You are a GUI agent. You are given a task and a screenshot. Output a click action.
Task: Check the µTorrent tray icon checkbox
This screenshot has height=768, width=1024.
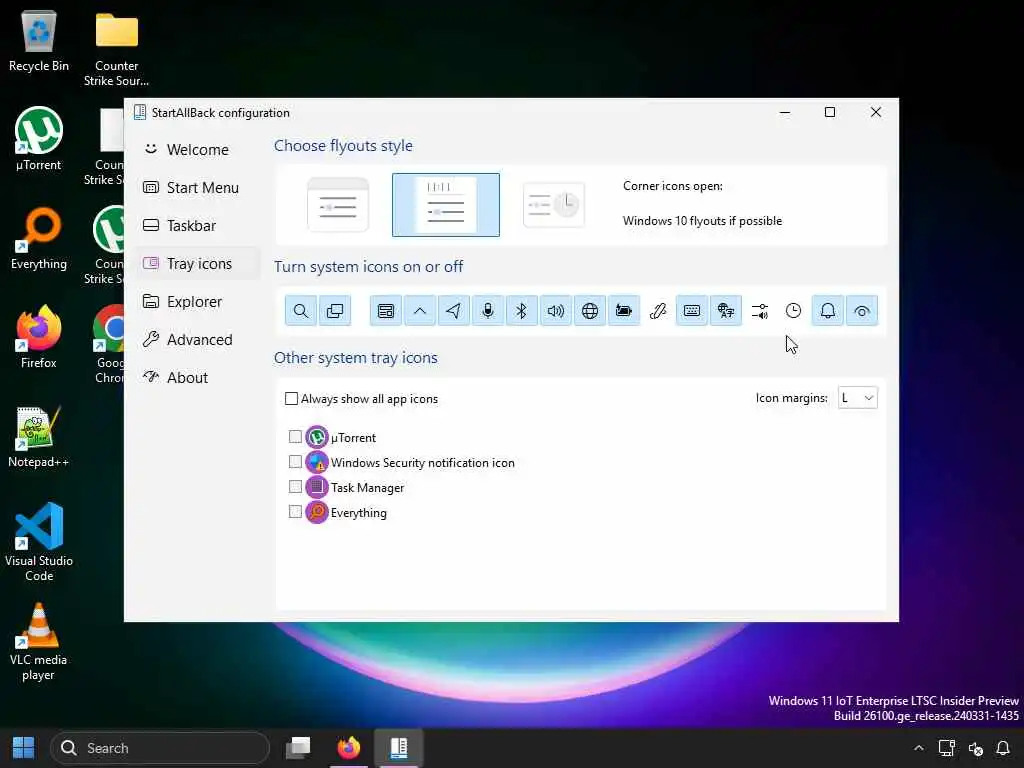(x=295, y=436)
